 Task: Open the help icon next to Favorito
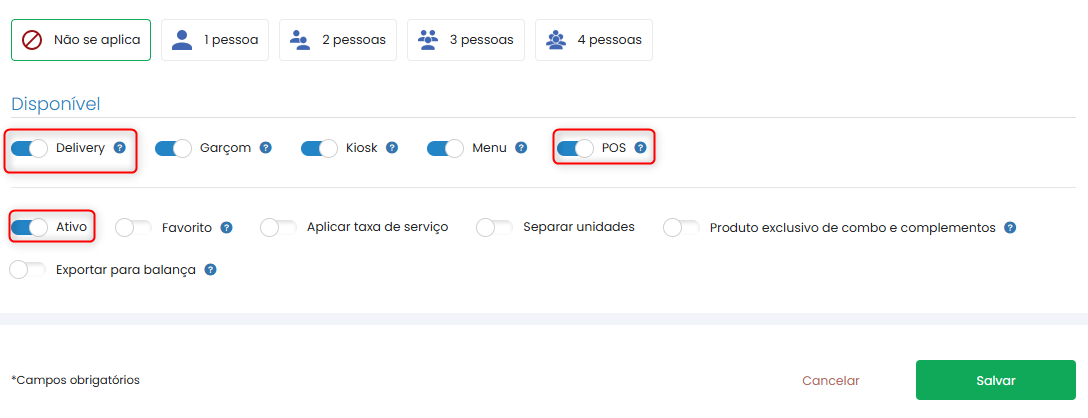pos(226,228)
